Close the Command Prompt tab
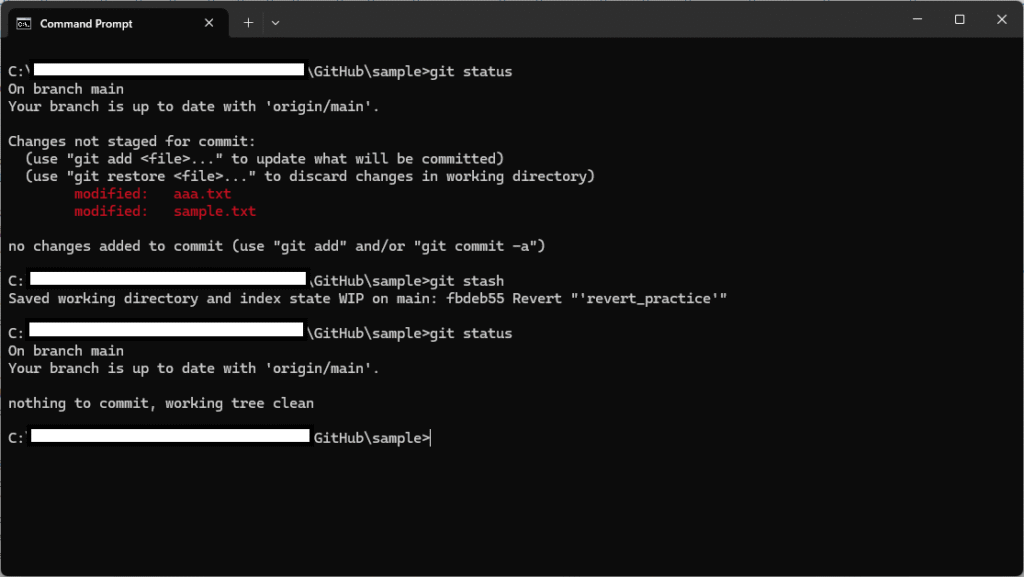This screenshot has height=577, width=1024. pyautogui.click(x=209, y=23)
